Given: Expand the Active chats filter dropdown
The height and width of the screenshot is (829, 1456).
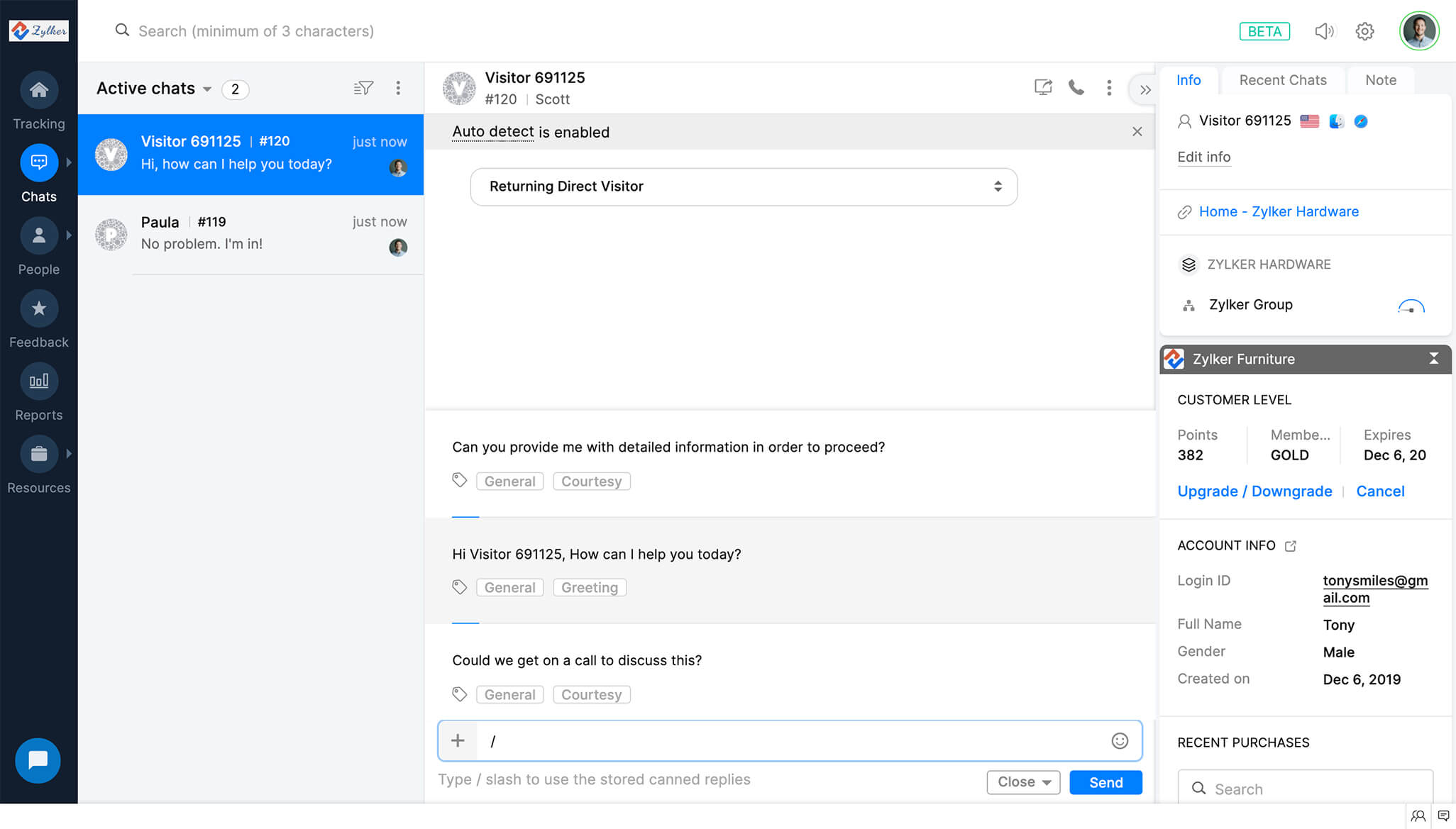Looking at the screenshot, I should click(x=207, y=89).
